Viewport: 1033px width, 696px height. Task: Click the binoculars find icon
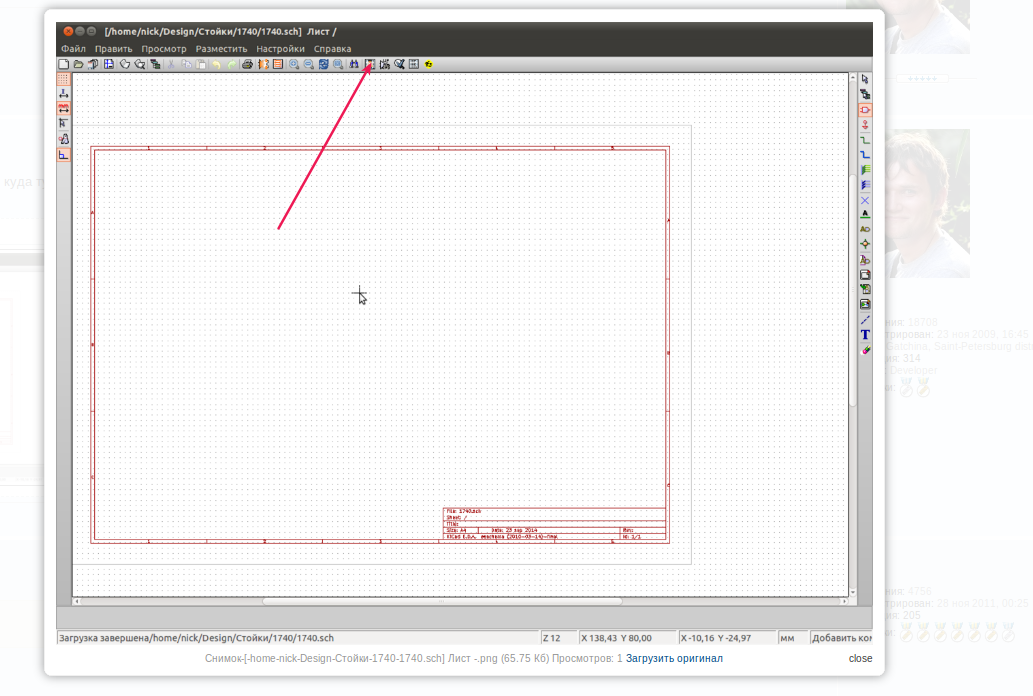click(354, 64)
